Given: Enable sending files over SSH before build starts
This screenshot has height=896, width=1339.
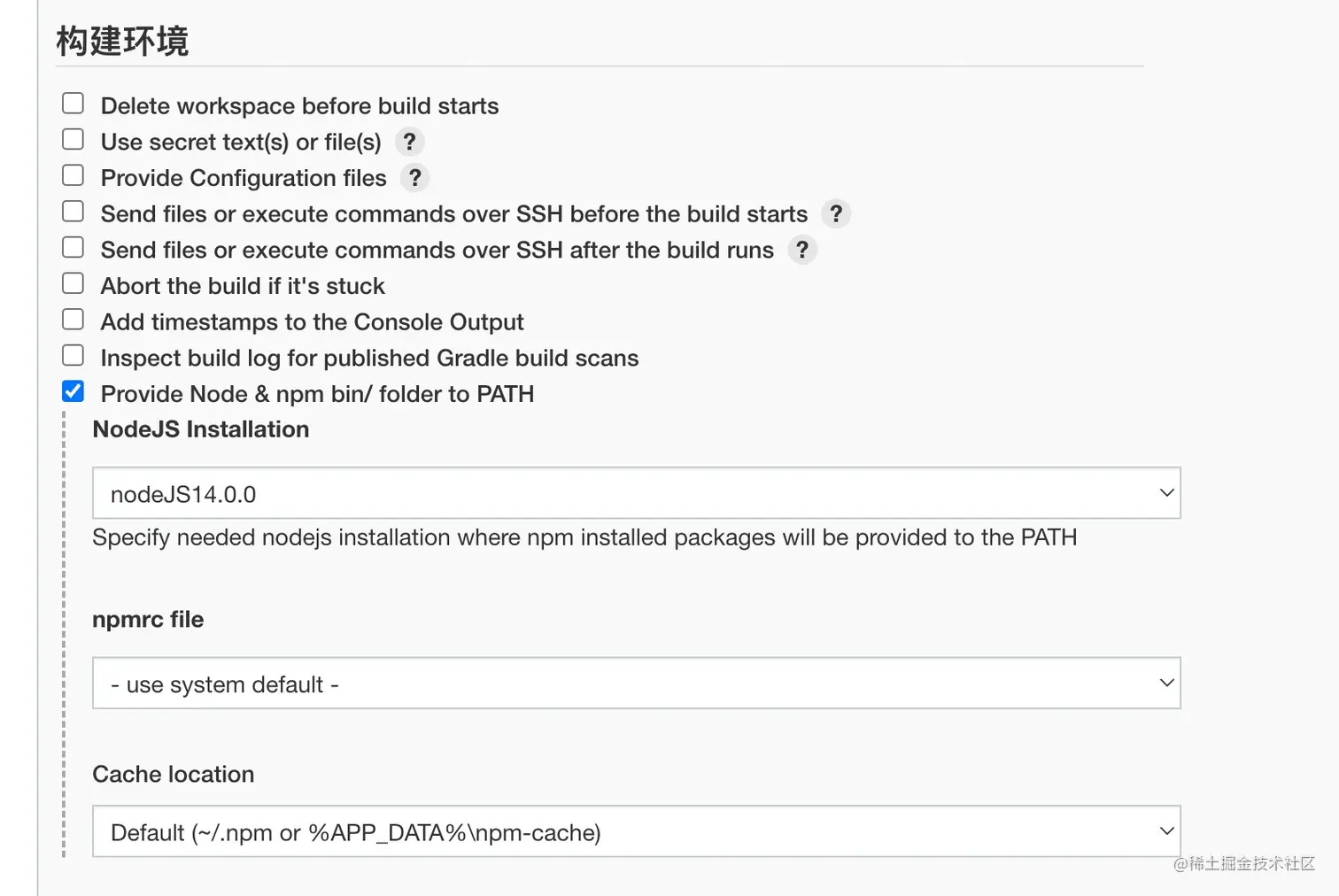Looking at the screenshot, I should click(74, 212).
